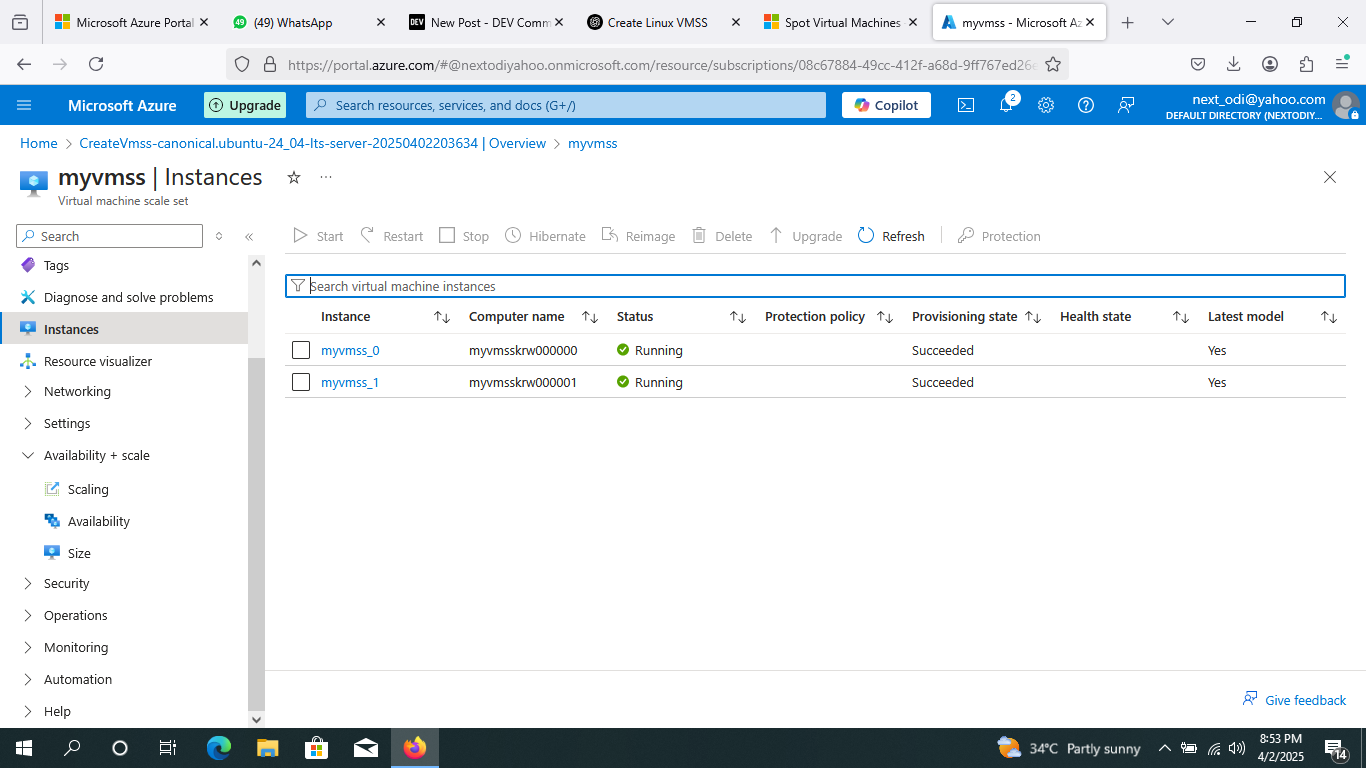The image size is (1366, 768).
Task: Focus the Search virtual machine instances field
Action: click(x=815, y=286)
